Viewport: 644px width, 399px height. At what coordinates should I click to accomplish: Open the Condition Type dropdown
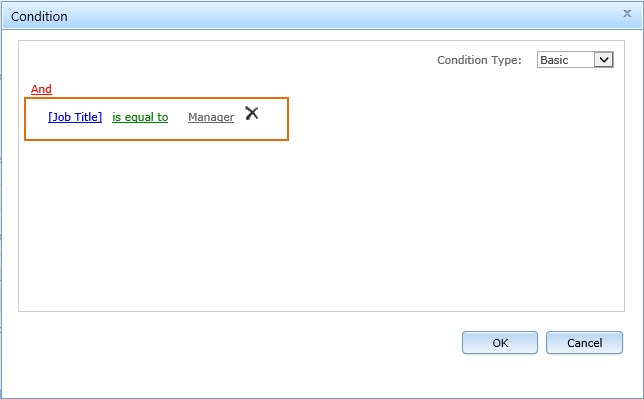(575, 60)
